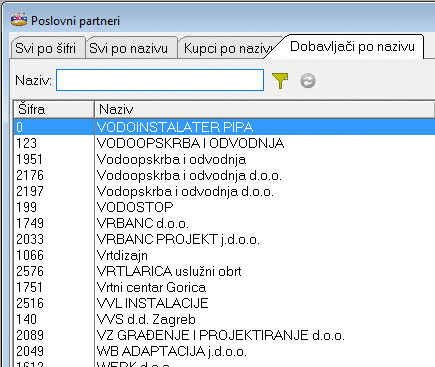Open the Kupci po nazivu tab
Viewport: 435px width, 367px height.
(228, 49)
